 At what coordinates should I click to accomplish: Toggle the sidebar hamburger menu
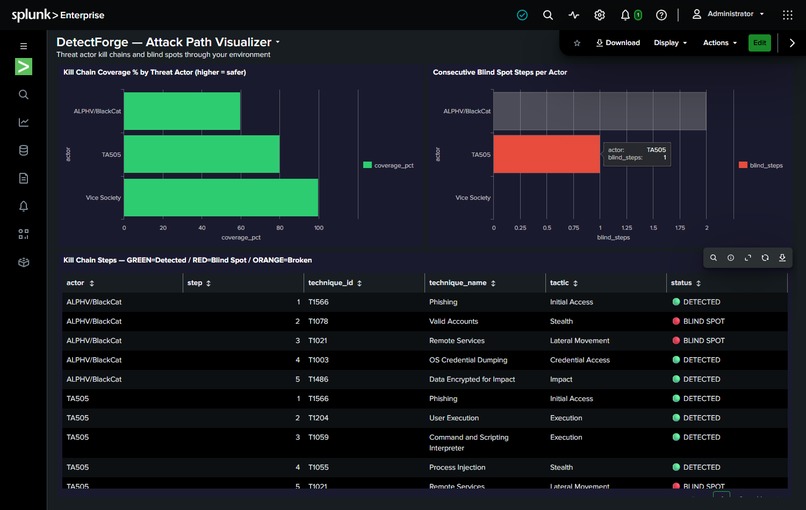point(24,46)
